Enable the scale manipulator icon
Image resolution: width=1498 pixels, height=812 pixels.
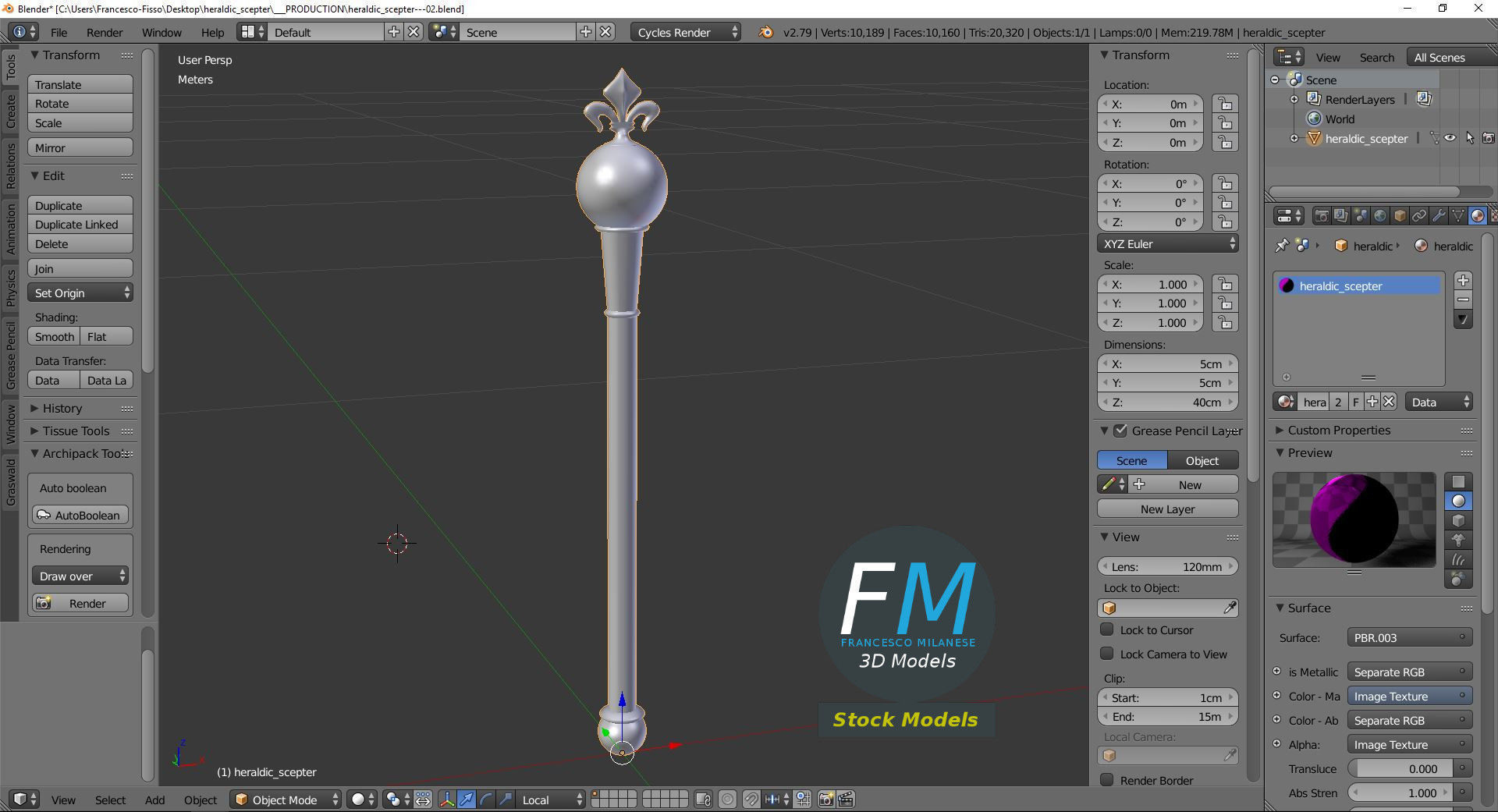pos(506,800)
